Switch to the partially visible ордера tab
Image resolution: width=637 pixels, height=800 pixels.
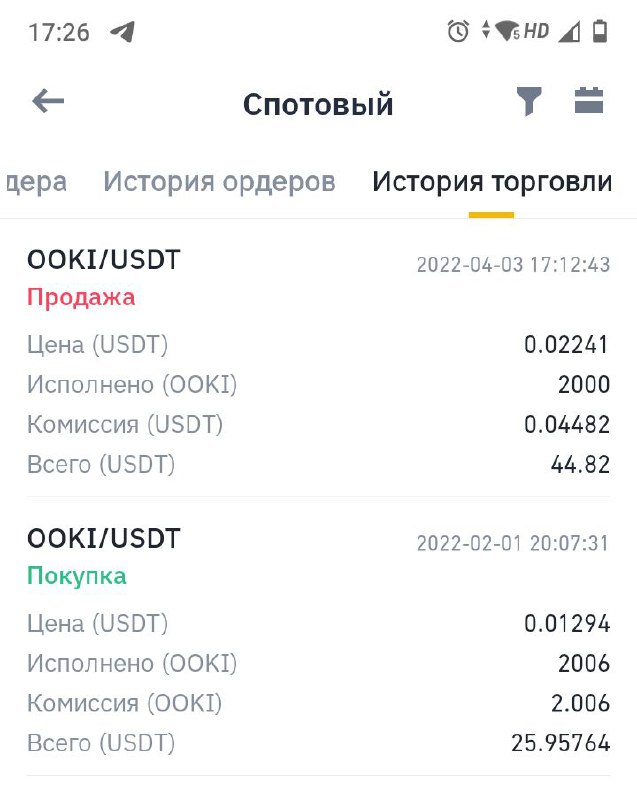click(x=35, y=183)
